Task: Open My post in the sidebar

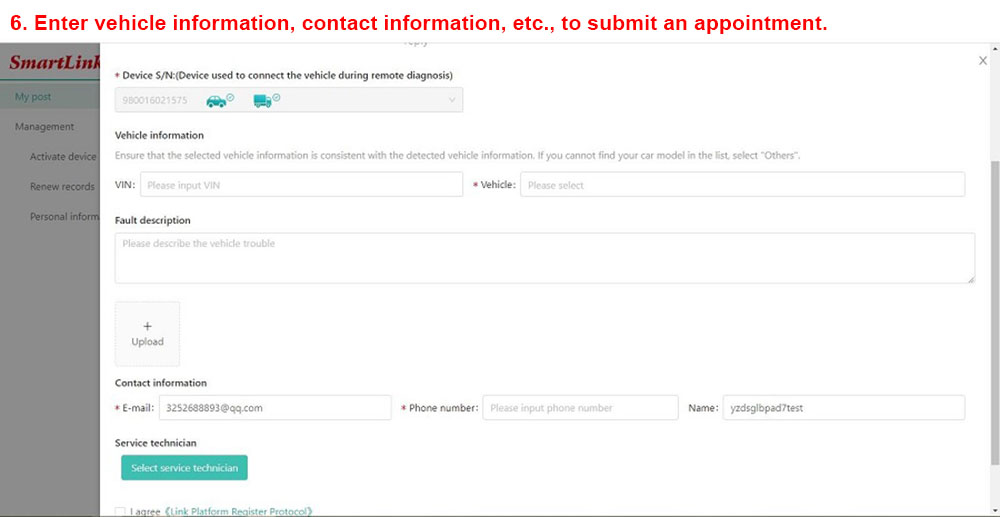Action: [33, 97]
